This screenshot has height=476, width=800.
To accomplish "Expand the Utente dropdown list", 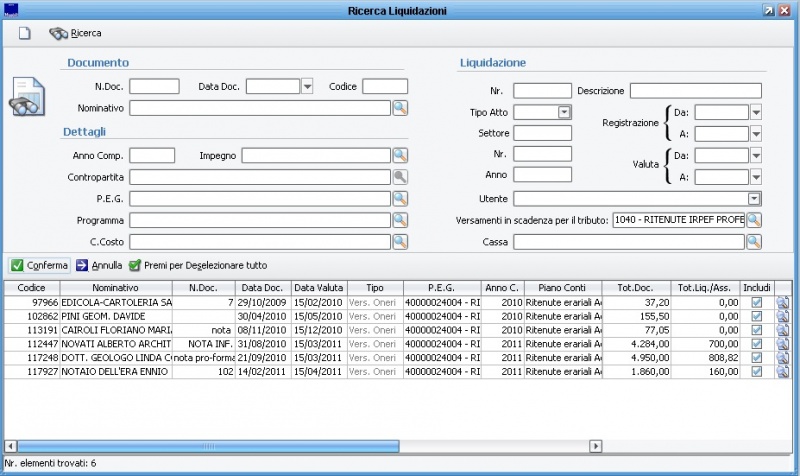I will (754, 199).
